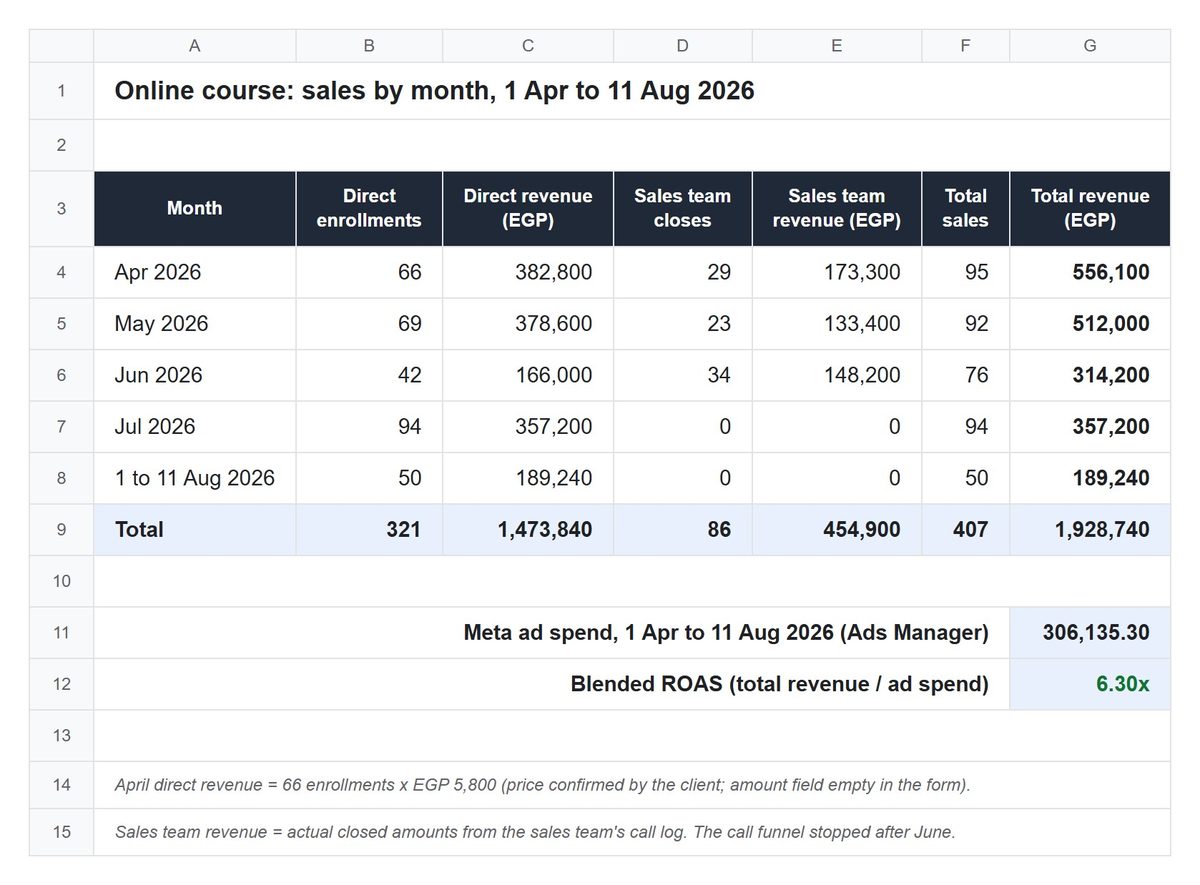Viewport: 1200px width, 885px height.
Task: Click the "Total revenue (EGP)" header cell
Action: (x=1090, y=208)
